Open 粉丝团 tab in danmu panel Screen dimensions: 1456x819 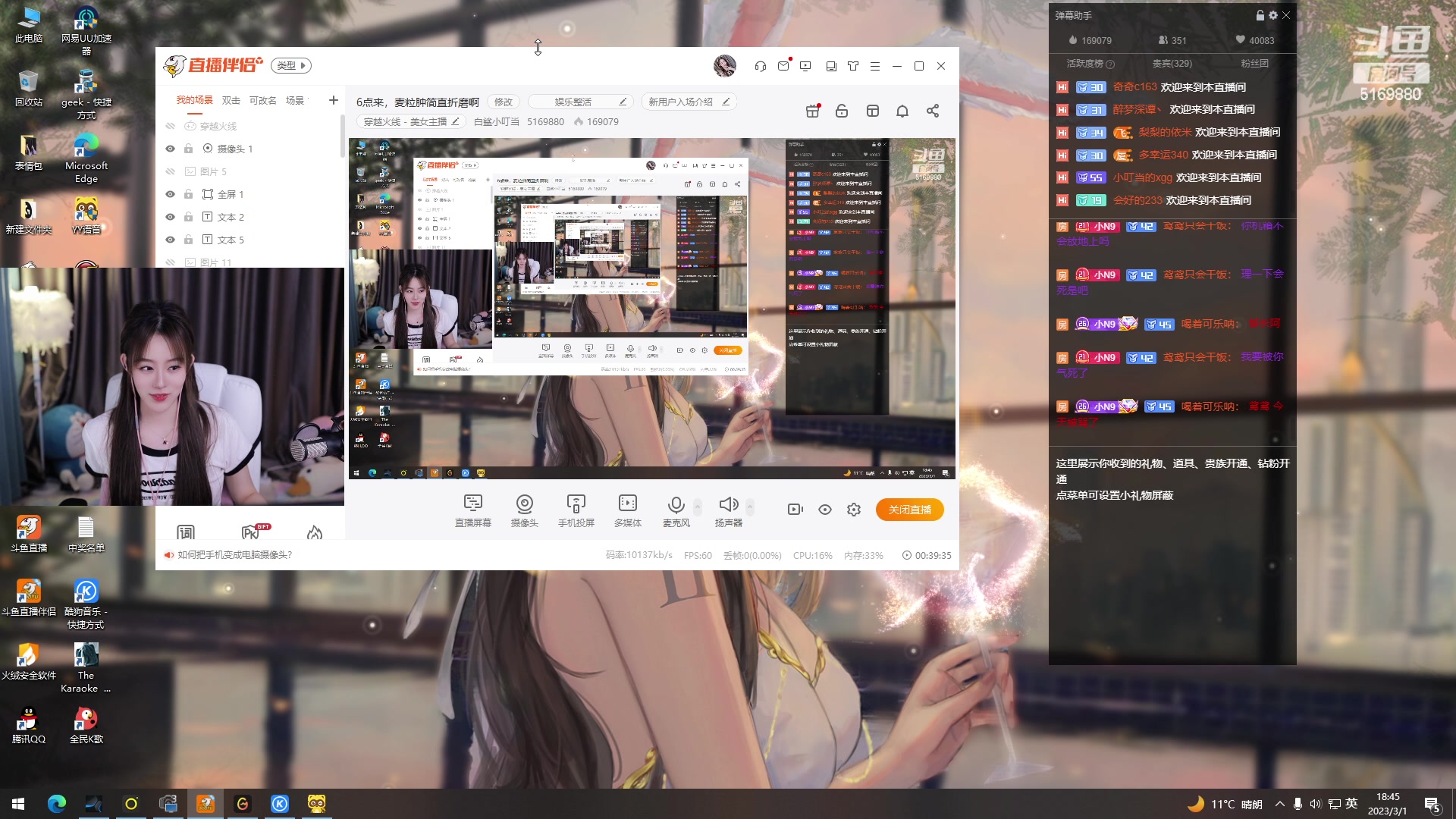pyautogui.click(x=1255, y=64)
